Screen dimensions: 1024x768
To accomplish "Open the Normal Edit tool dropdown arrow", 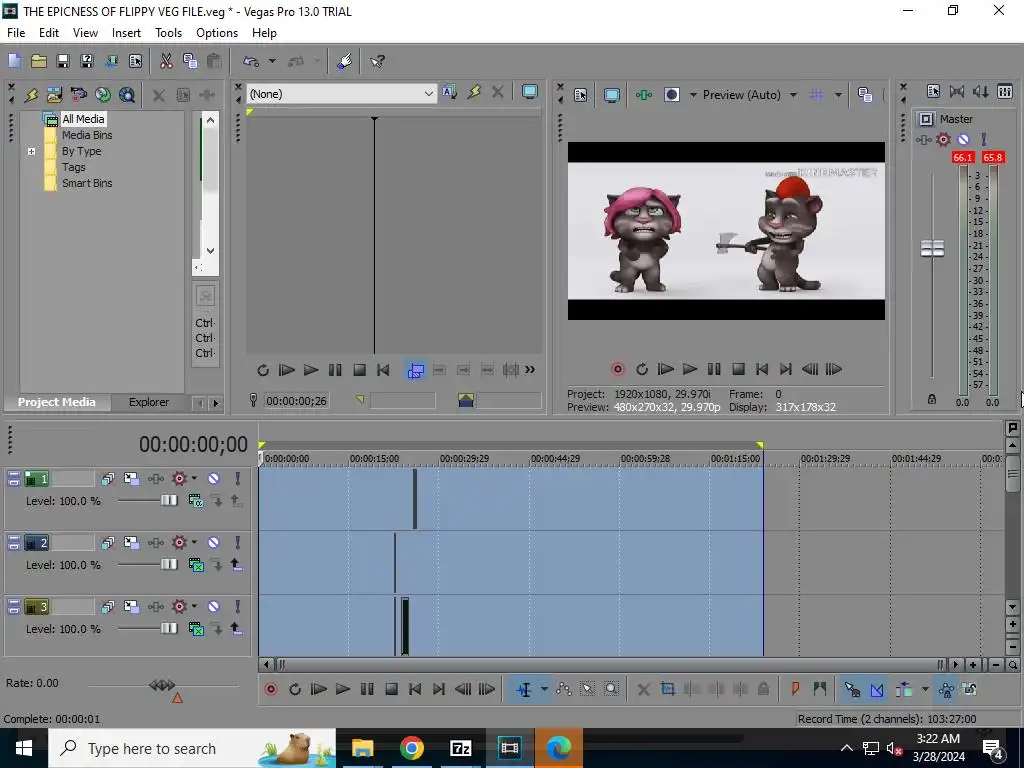I will click(544, 689).
